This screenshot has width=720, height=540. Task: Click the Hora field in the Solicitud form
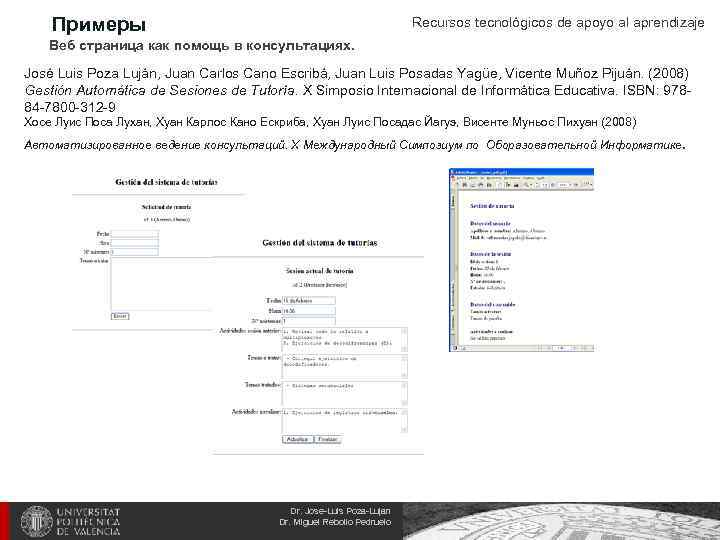[x=135, y=243]
